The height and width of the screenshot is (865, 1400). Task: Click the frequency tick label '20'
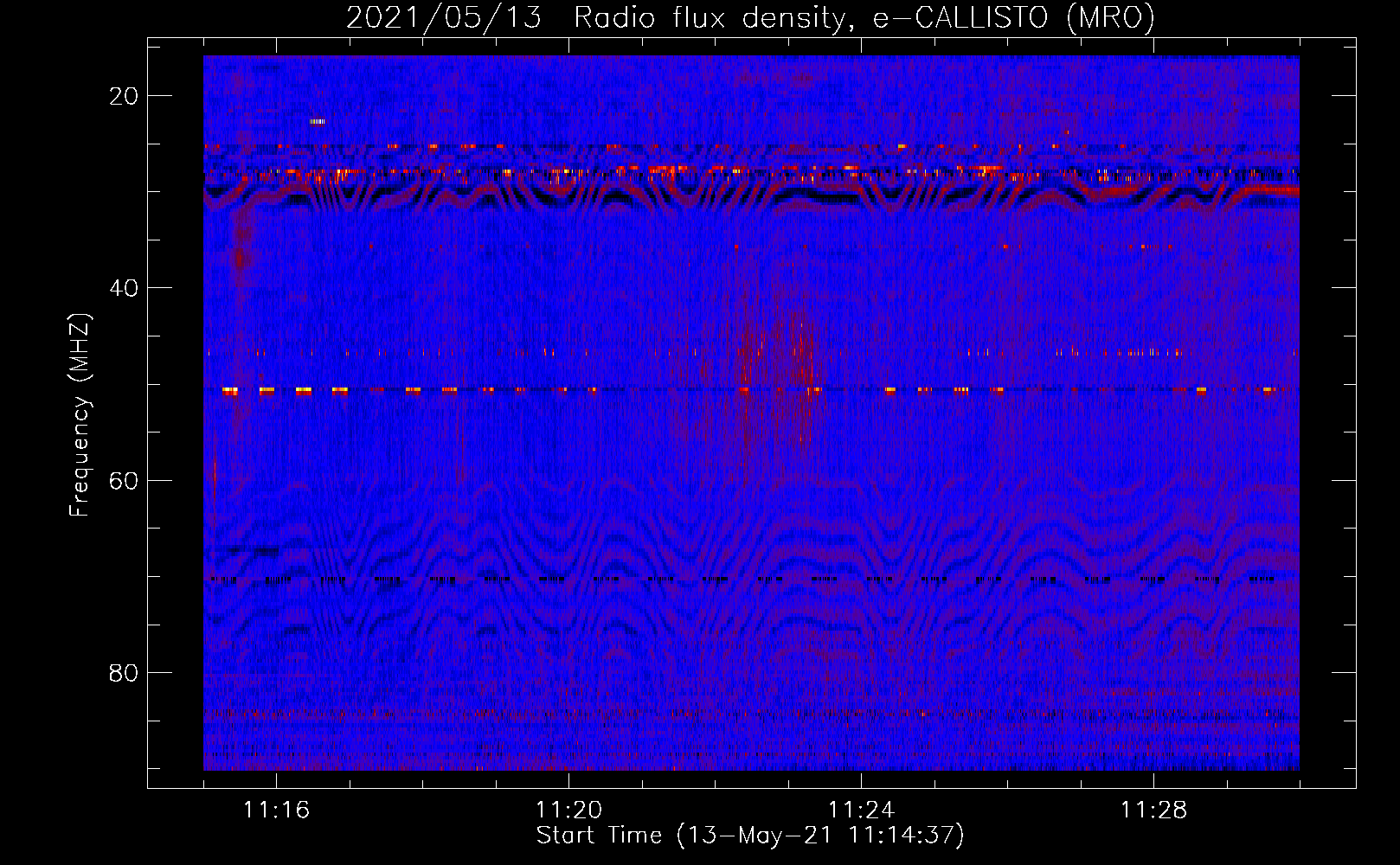[124, 96]
